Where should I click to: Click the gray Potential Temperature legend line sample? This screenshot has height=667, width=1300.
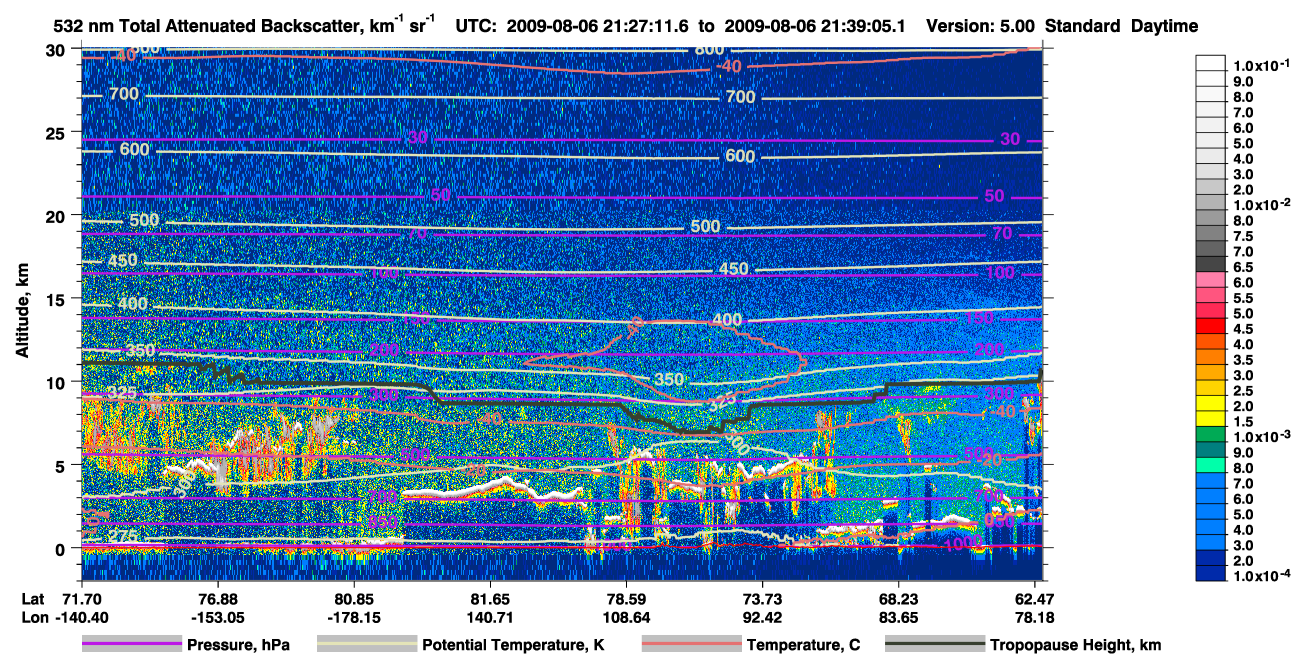(366, 645)
